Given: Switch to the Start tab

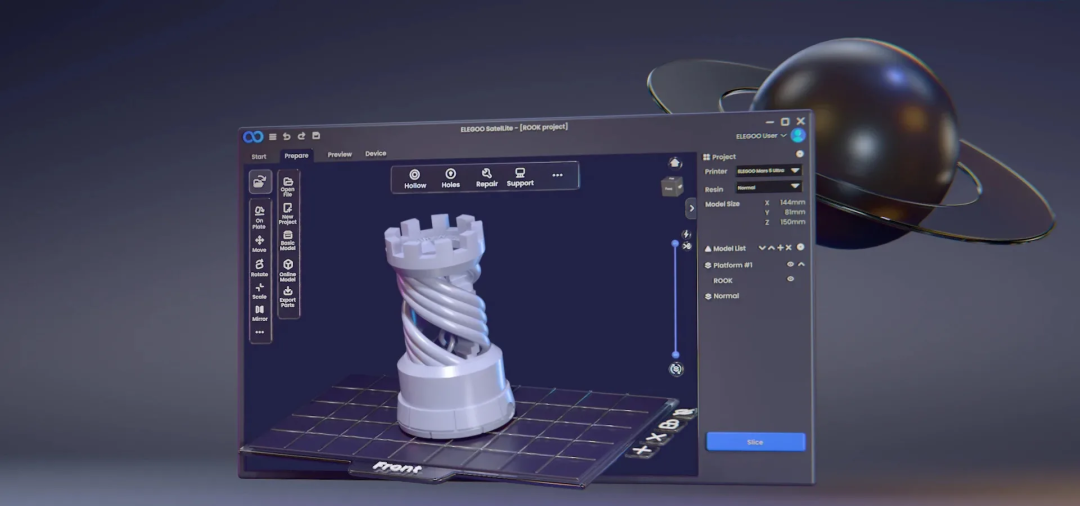Looking at the screenshot, I should tap(259, 157).
